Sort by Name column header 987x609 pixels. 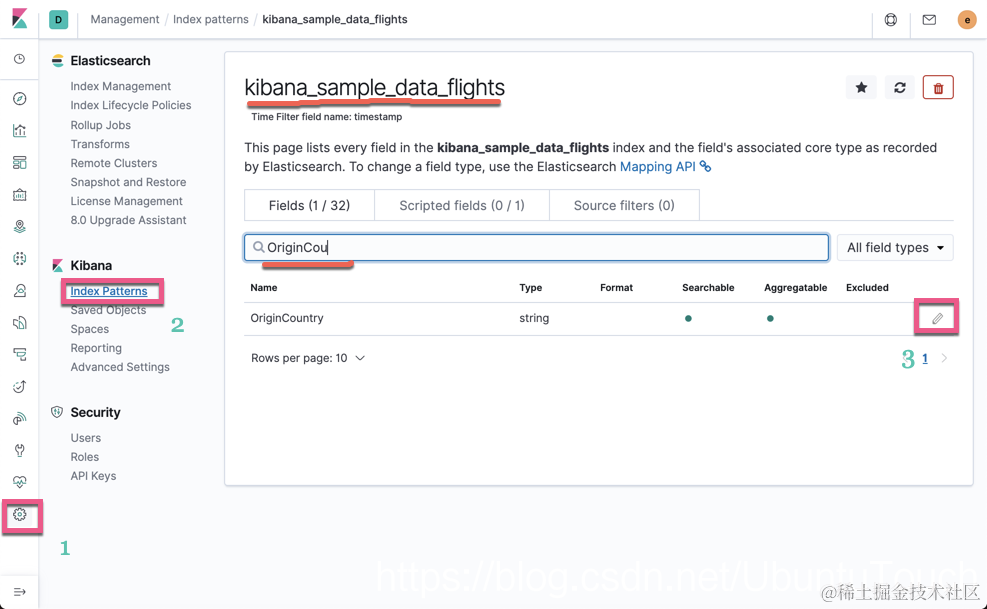coord(264,288)
